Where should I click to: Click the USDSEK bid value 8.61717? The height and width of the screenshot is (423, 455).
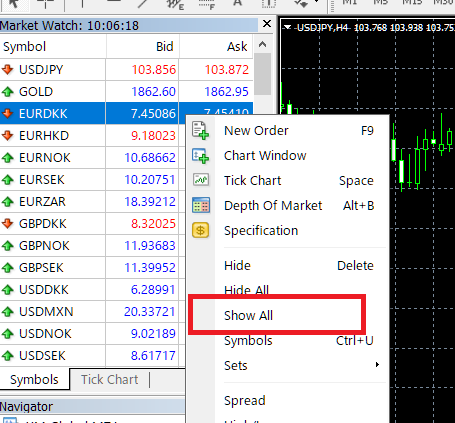(x=153, y=356)
